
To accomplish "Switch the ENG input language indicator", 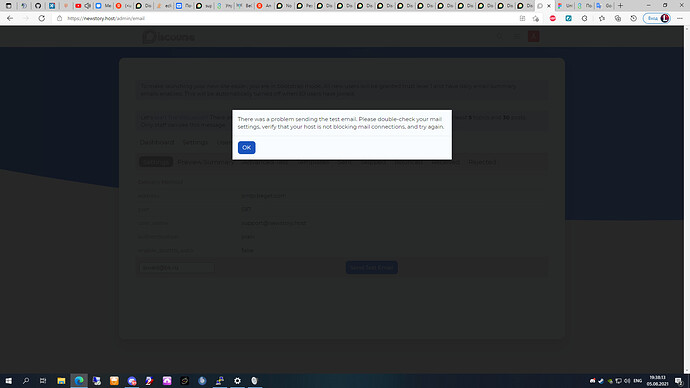I will click(x=638, y=381).
